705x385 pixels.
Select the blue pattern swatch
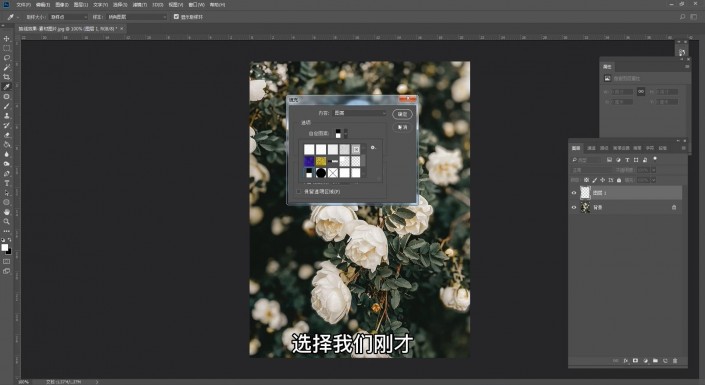[x=309, y=161]
